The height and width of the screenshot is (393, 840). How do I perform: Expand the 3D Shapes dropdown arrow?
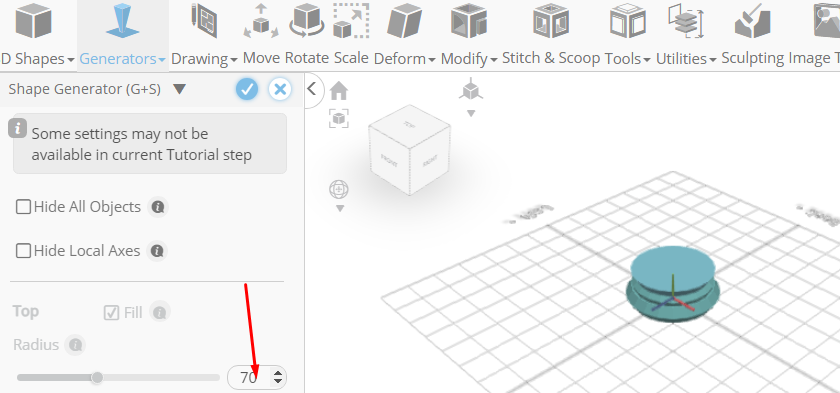pos(71,60)
